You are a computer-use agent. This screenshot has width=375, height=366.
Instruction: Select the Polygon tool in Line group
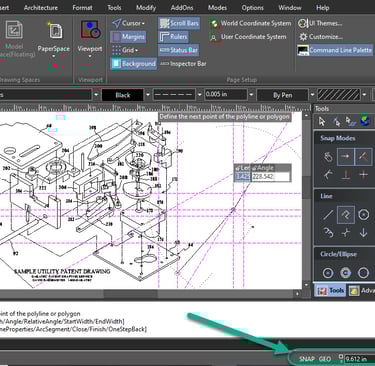click(x=363, y=215)
